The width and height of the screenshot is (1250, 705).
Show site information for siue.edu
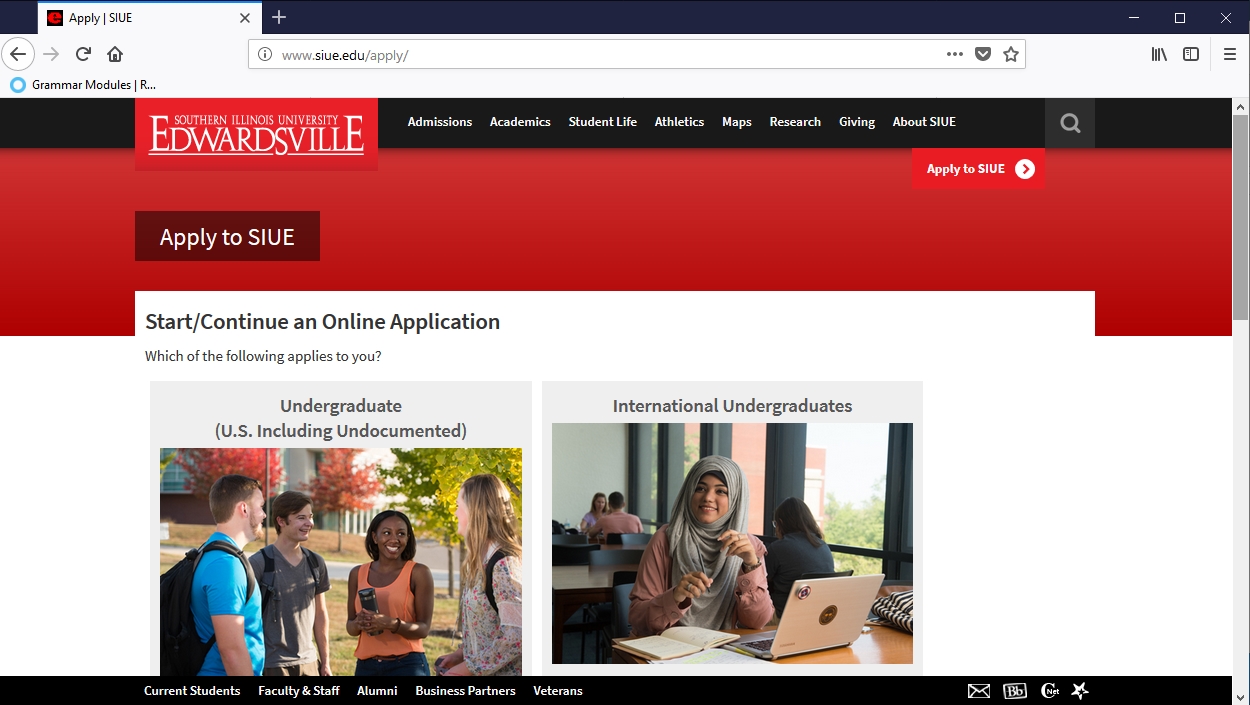[265, 55]
